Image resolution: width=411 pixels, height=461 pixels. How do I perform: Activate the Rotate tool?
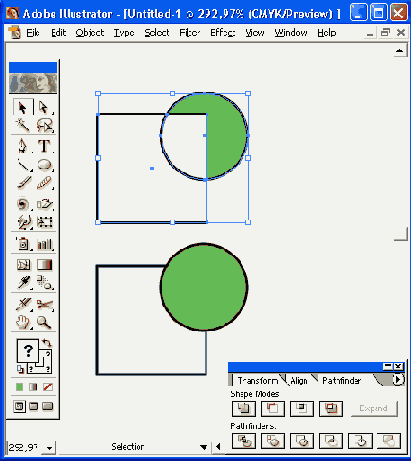23,204
